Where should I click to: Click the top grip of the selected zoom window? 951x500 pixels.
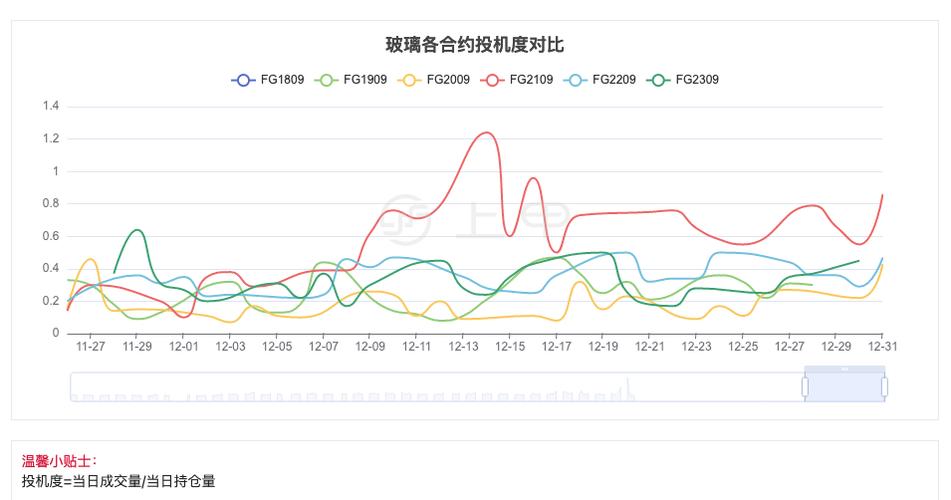(x=844, y=369)
